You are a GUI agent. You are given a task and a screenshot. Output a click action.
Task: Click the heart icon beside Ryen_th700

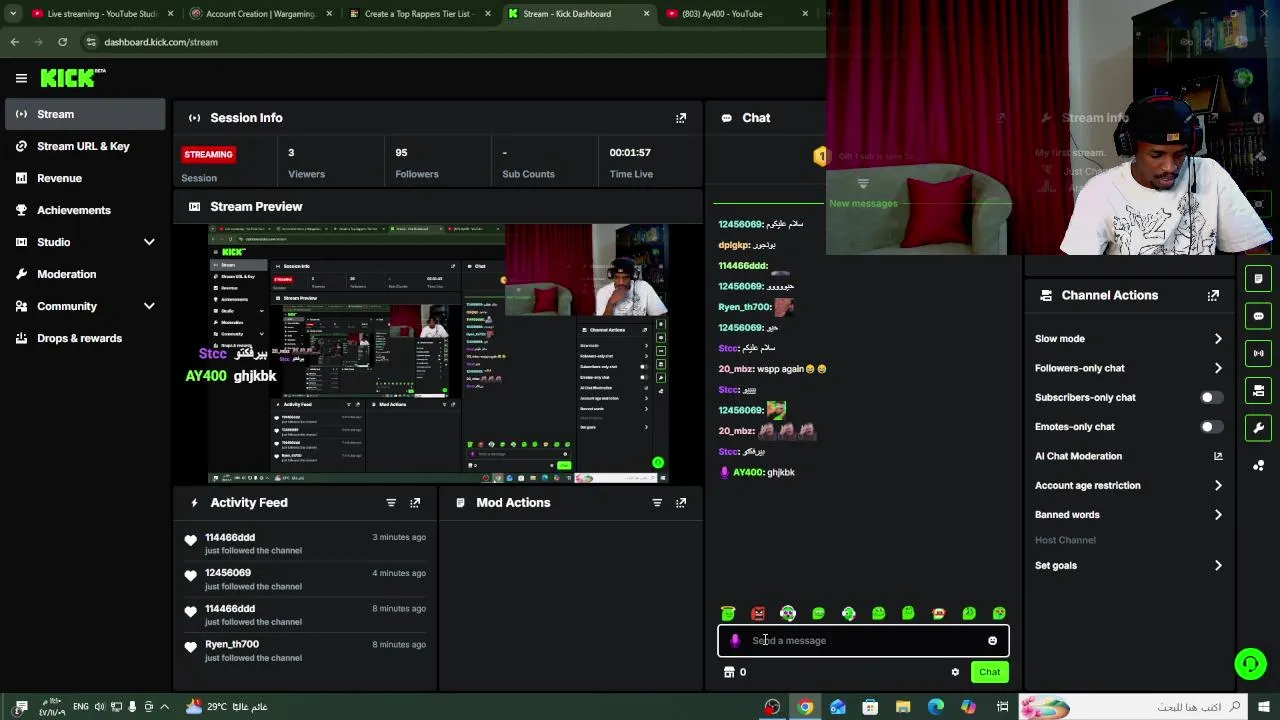190,648
